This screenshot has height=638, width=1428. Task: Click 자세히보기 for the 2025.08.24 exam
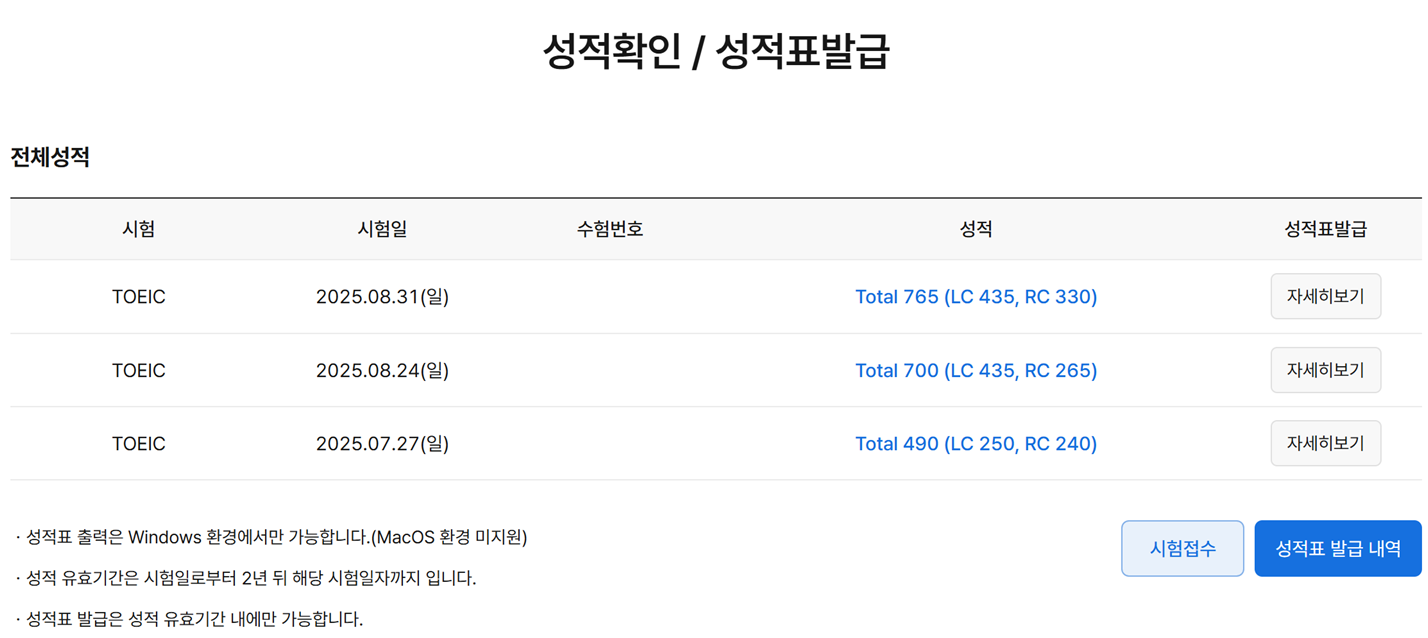click(x=1325, y=370)
